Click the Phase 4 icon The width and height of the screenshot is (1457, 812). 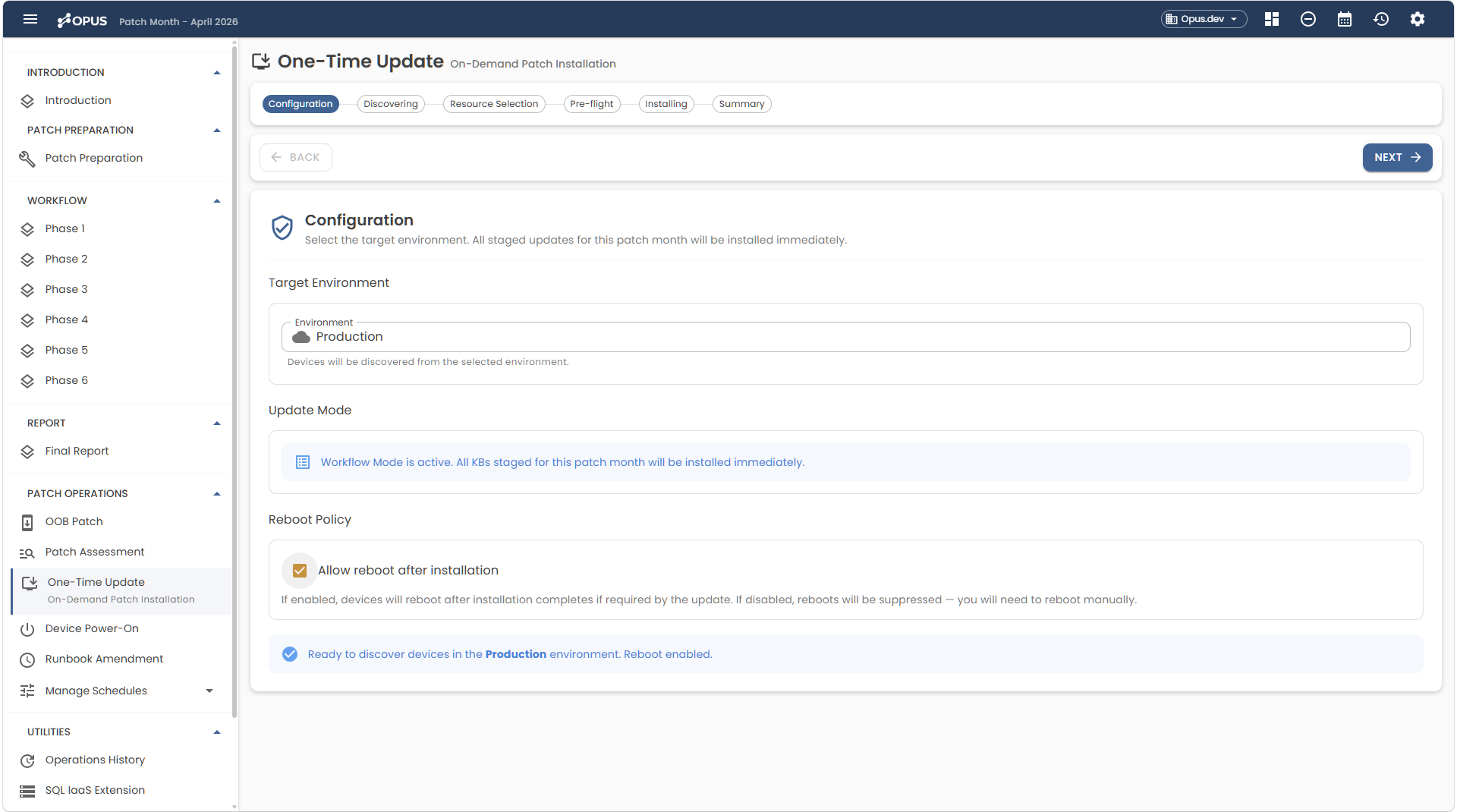(x=27, y=320)
